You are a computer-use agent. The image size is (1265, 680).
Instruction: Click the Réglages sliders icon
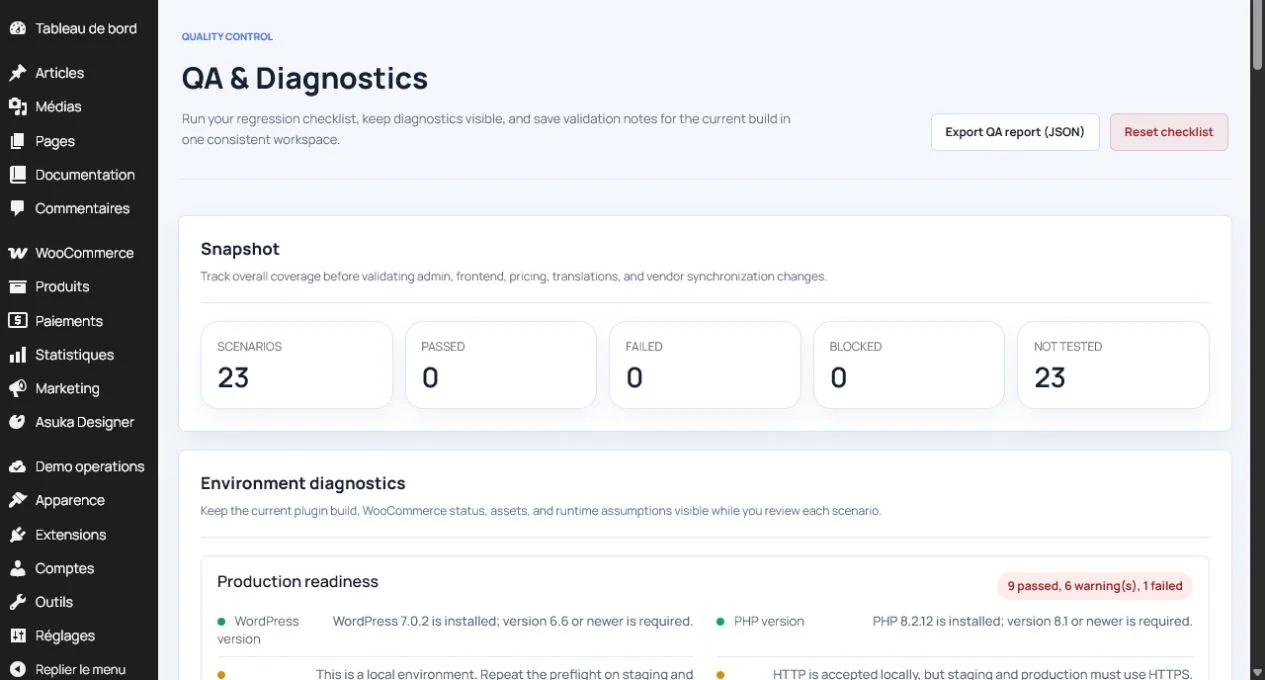point(17,636)
